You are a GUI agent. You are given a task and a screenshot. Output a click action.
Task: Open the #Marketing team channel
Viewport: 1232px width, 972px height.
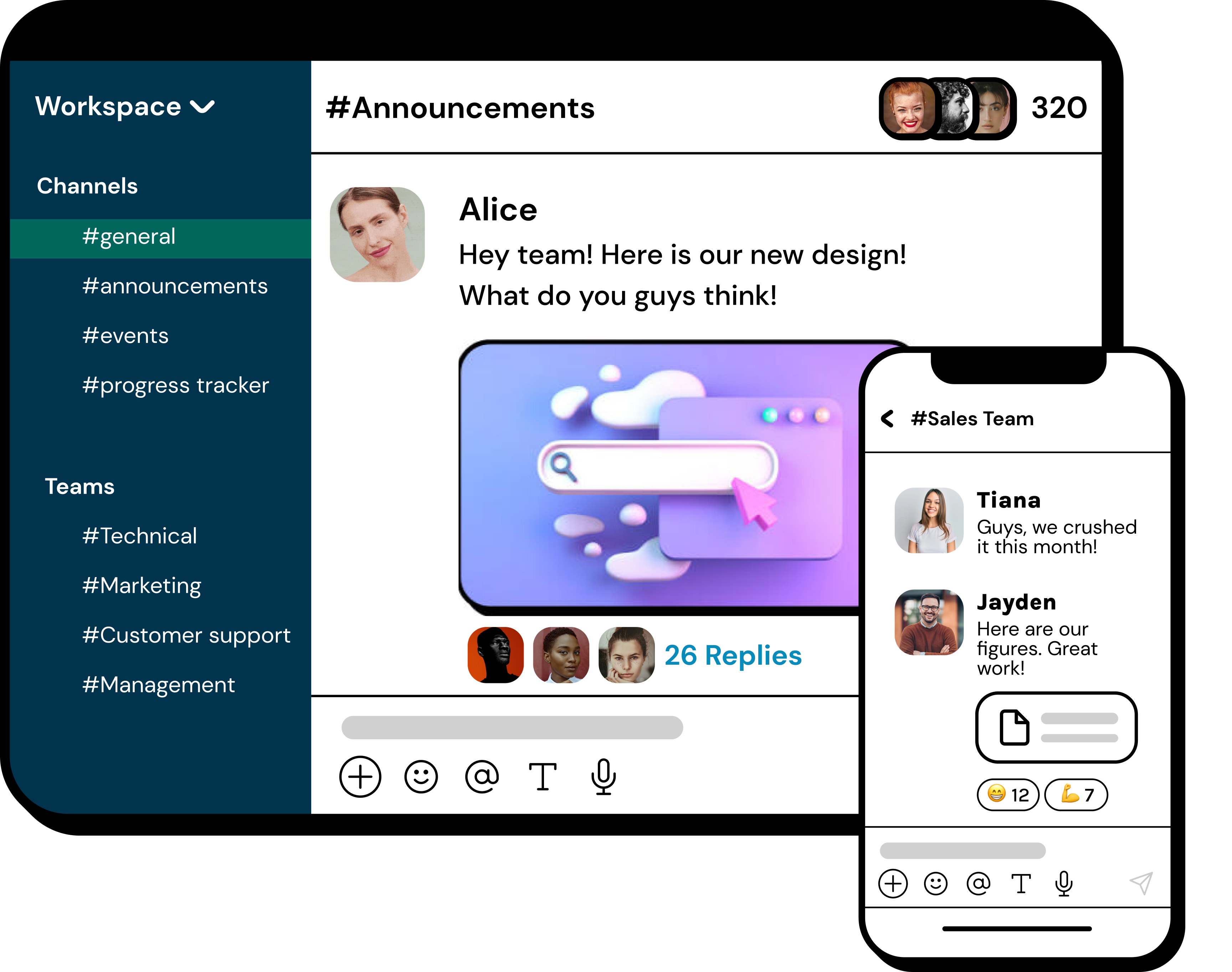(x=142, y=586)
